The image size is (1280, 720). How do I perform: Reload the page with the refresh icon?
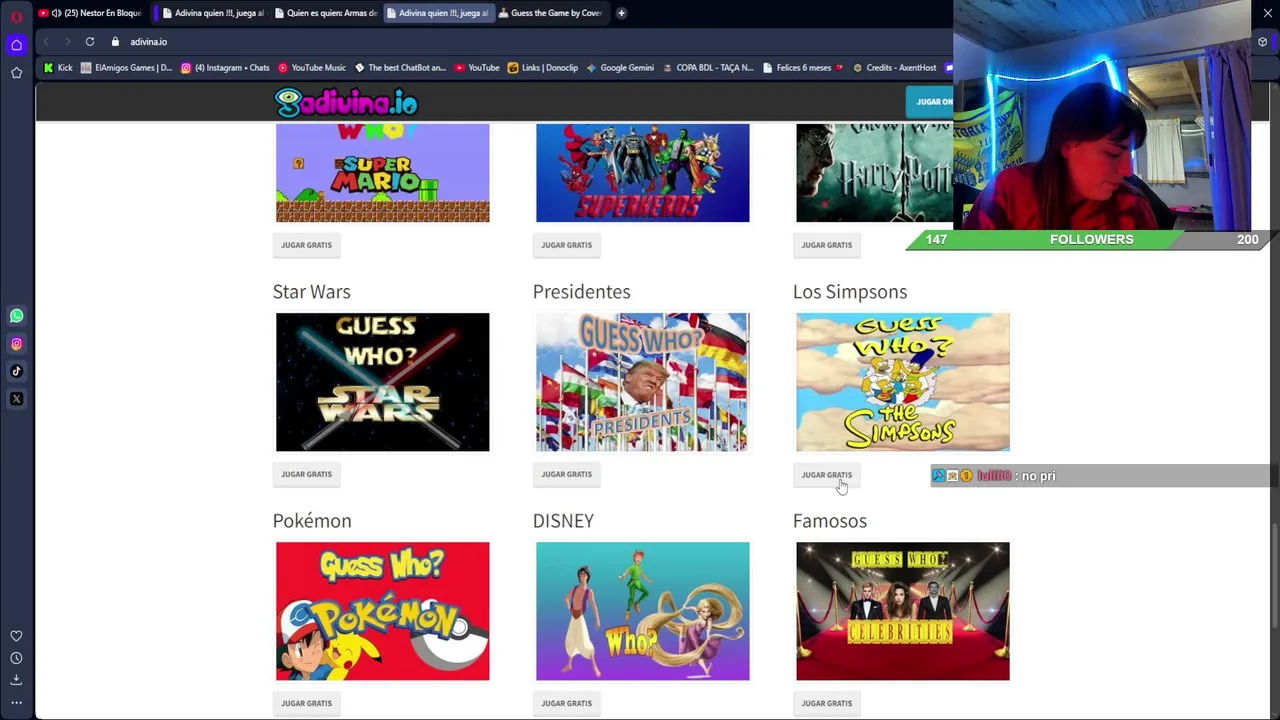click(90, 42)
